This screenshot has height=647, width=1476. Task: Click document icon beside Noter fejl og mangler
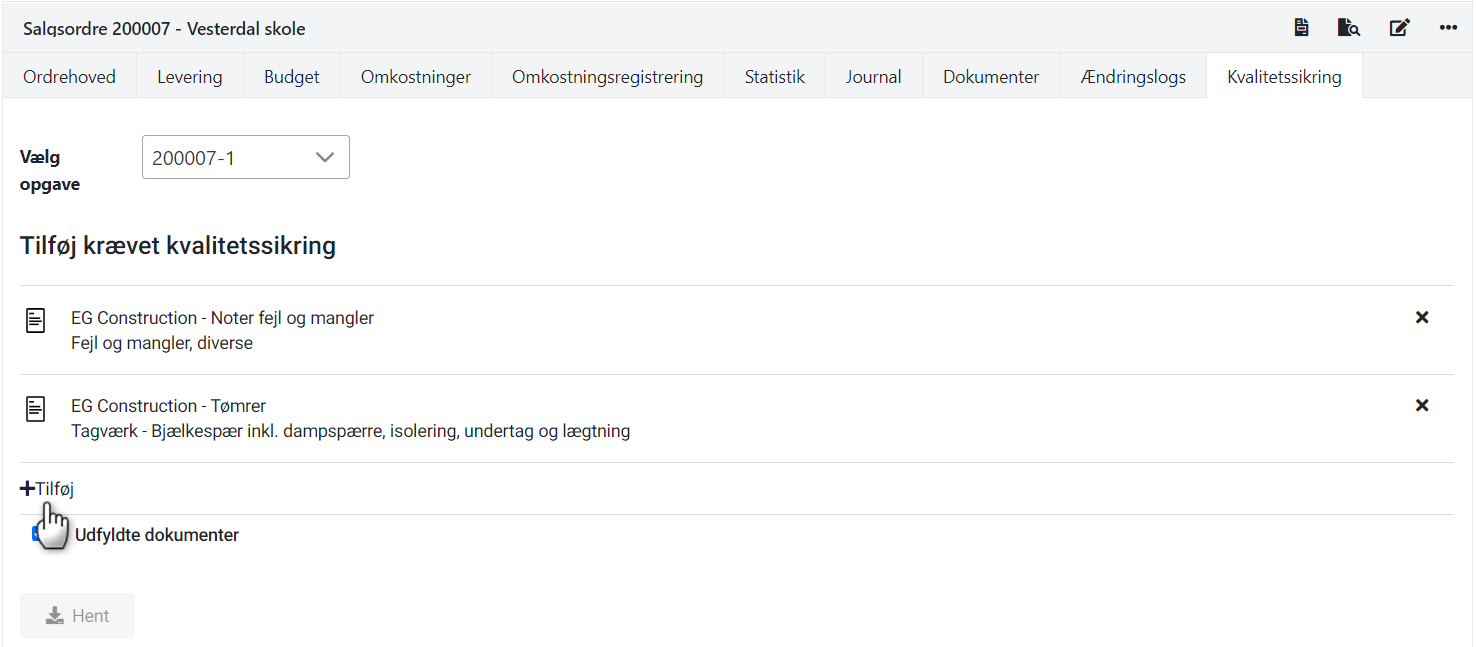pos(36,321)
